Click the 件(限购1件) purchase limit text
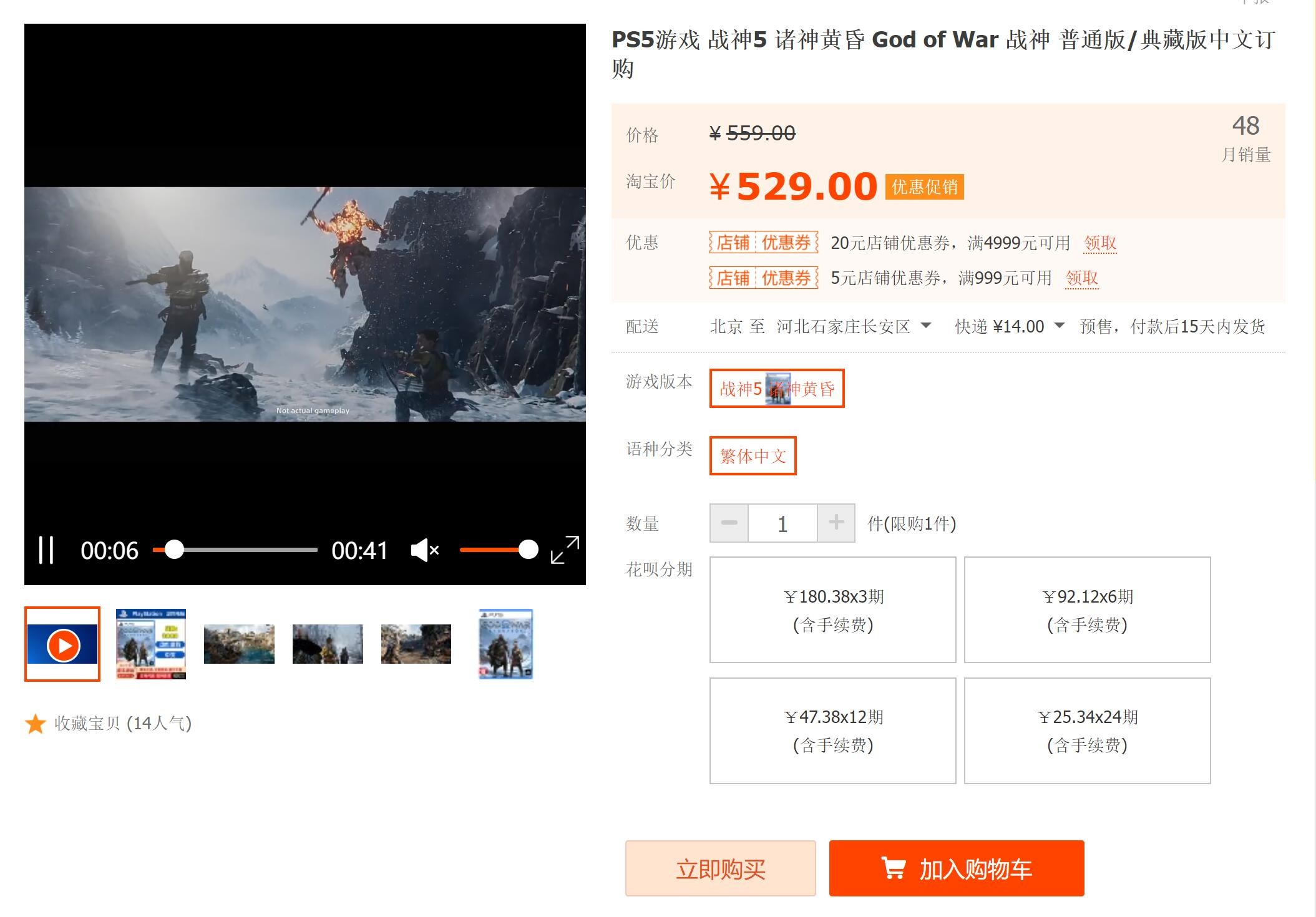 912,523
